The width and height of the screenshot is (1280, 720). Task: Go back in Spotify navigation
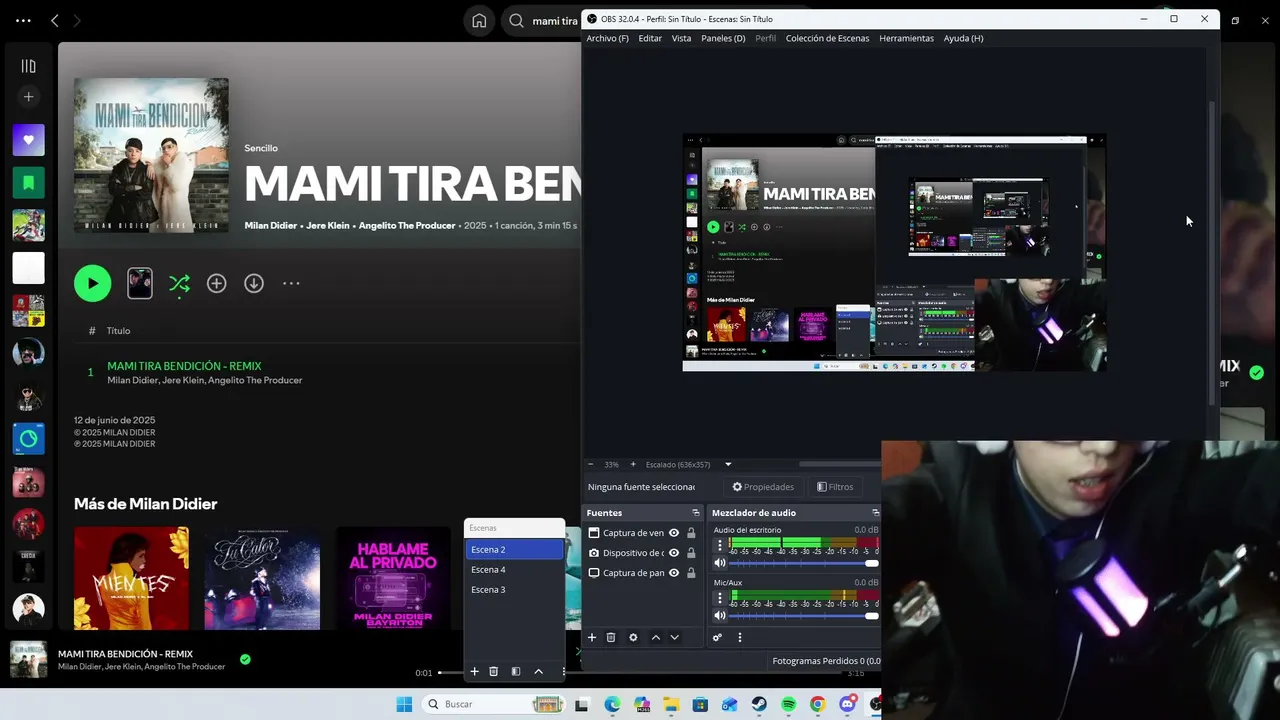point(55,20)
